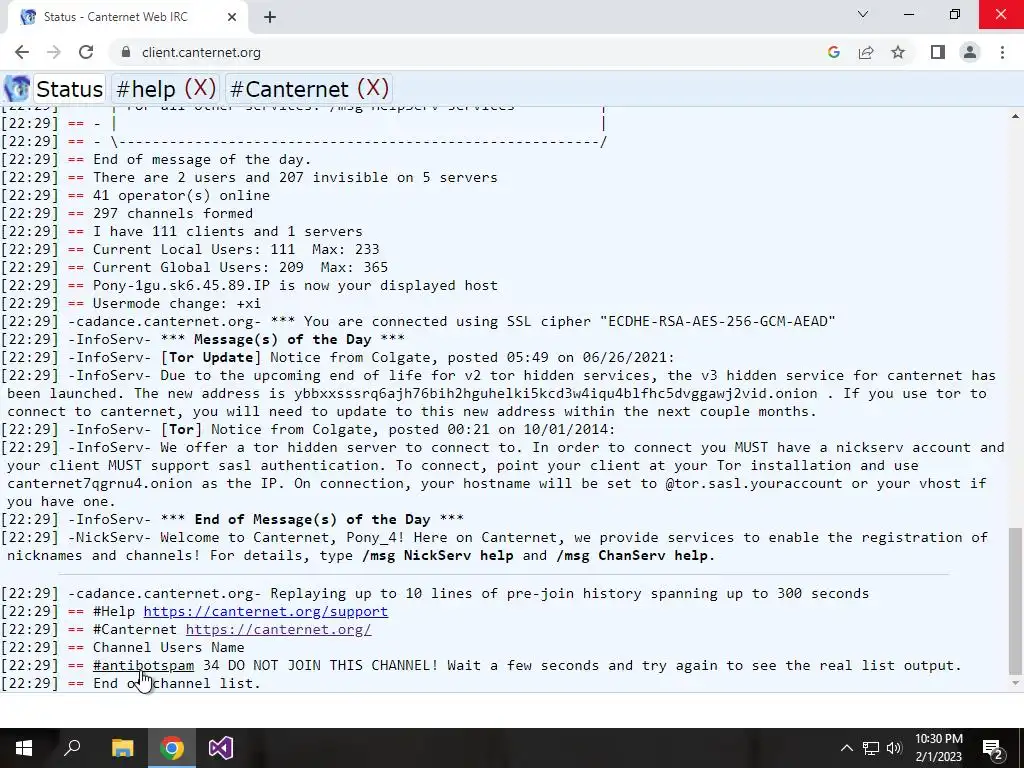Switch to the Status tab

coord(69,89)
